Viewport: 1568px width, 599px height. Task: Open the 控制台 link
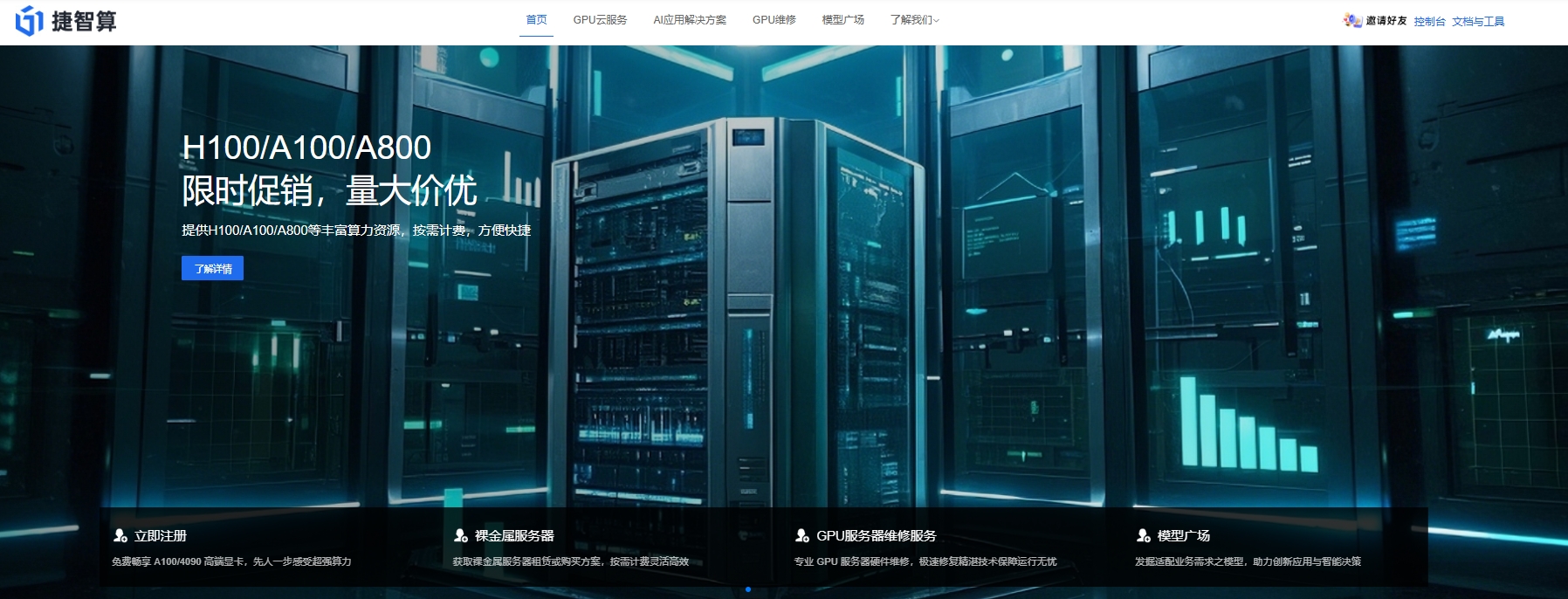click(1429, 21)
